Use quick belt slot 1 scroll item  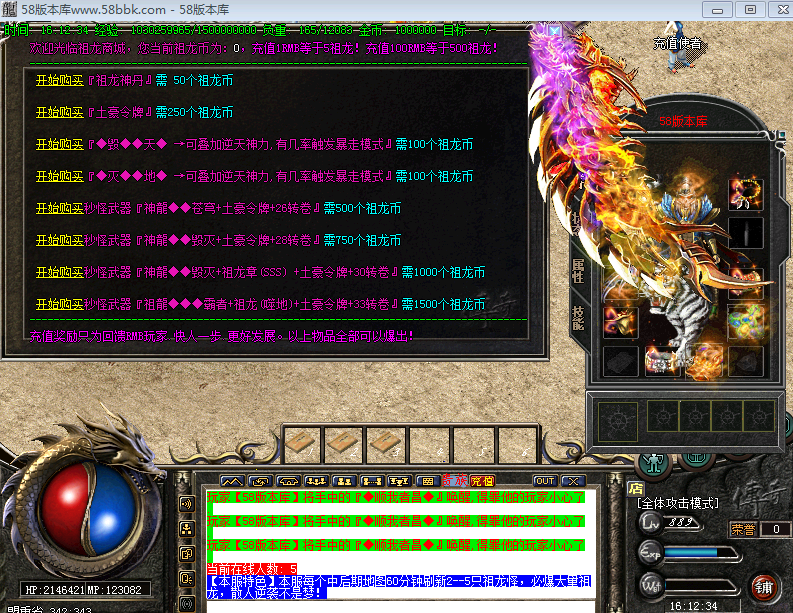tap(303, 445)
